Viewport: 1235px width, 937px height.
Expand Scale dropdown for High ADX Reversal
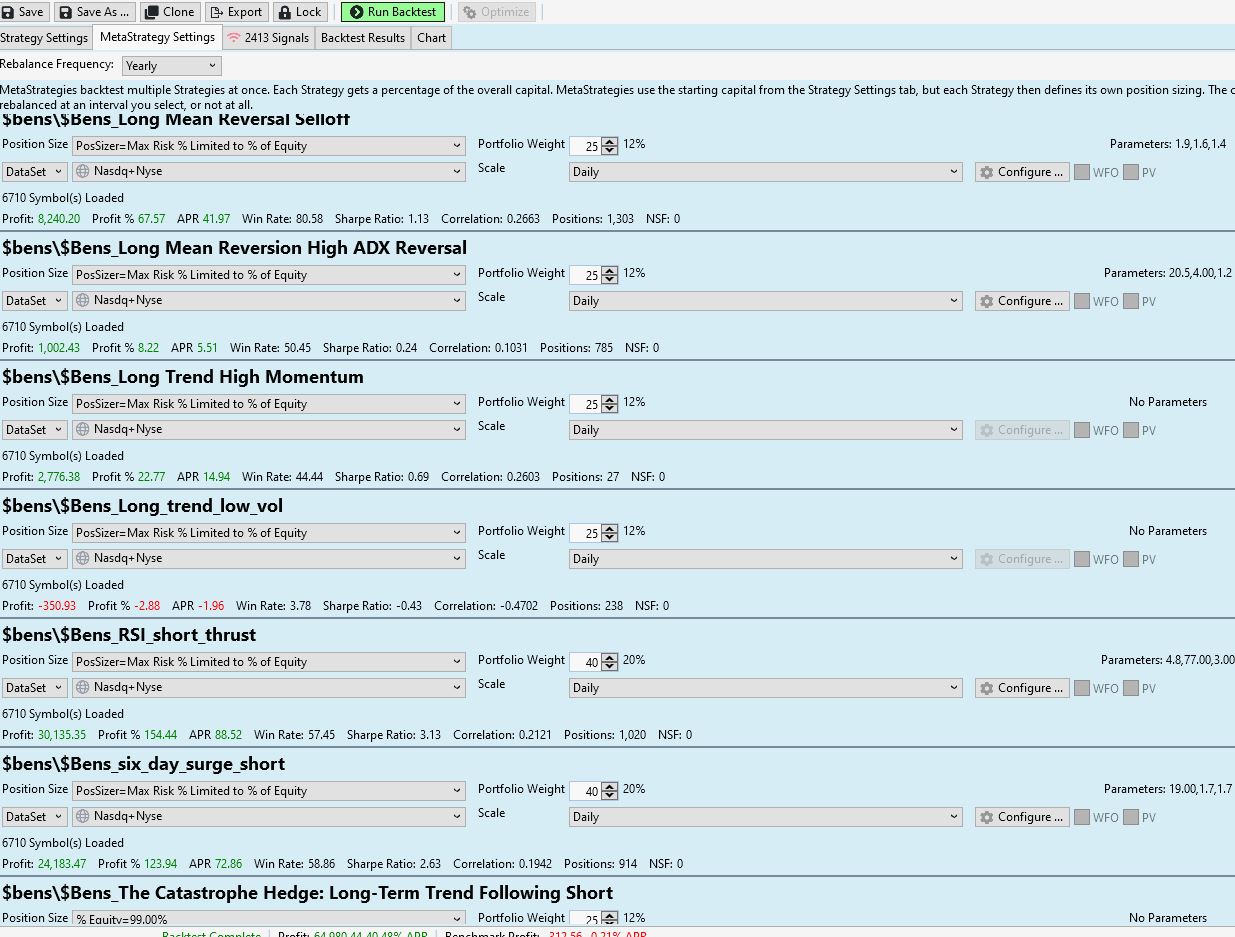click(x=765, y=301)
